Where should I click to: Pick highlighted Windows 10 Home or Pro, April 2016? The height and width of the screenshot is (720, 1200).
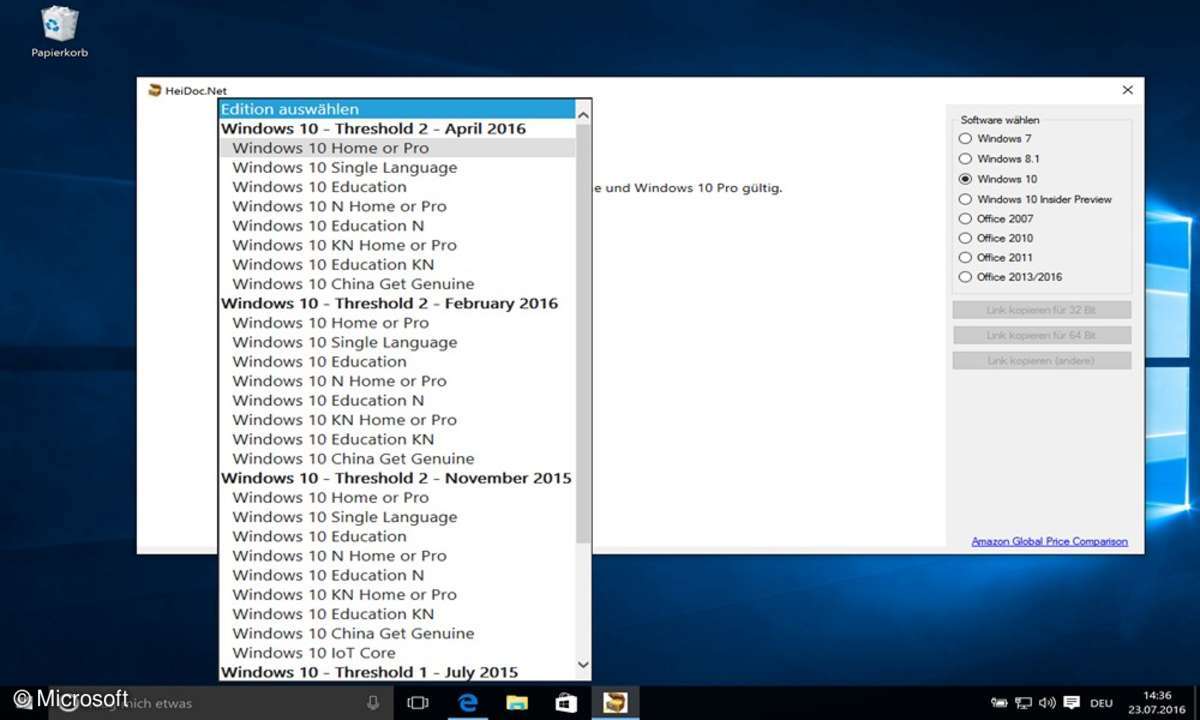tap(398, 148)
